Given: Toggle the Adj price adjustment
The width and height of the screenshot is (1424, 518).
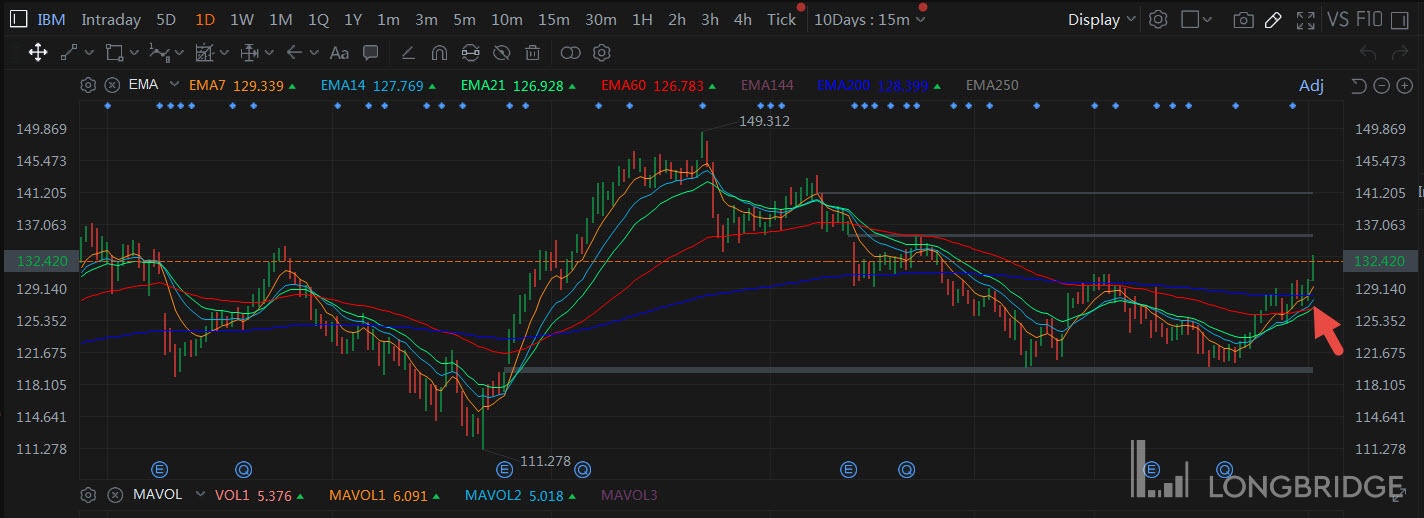Looking at the screenshot, I should [x=1310, y=85].
